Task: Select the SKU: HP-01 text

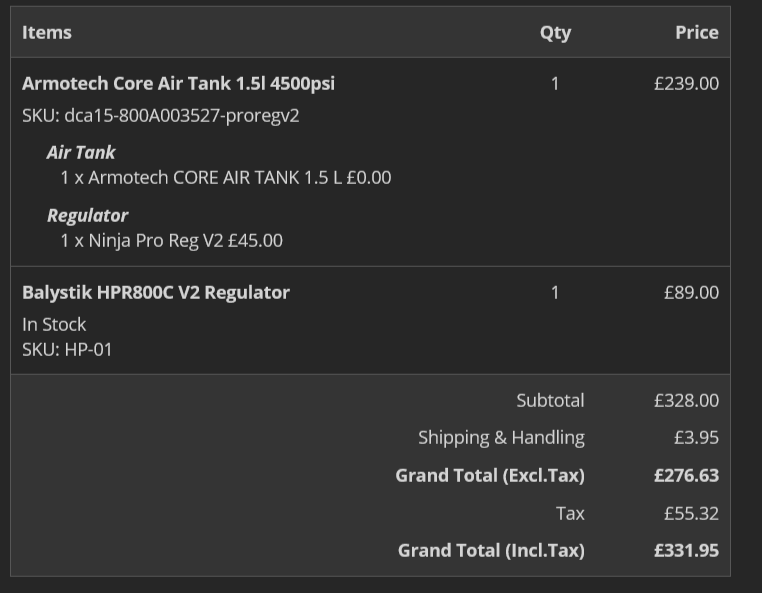Action: [67, 349]
